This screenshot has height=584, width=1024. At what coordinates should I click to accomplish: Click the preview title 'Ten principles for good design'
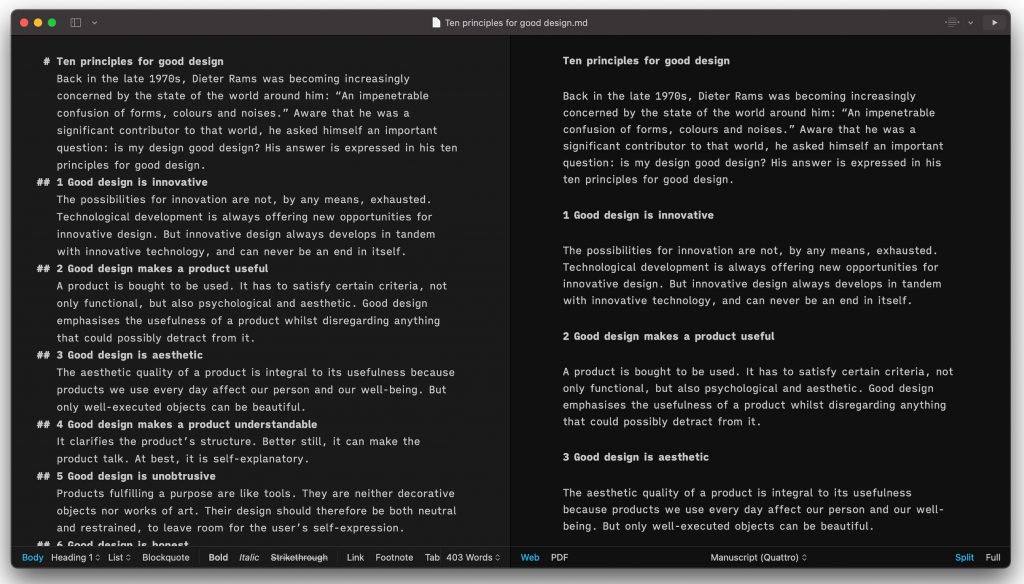pyautogui.click(x=646, y=61)
